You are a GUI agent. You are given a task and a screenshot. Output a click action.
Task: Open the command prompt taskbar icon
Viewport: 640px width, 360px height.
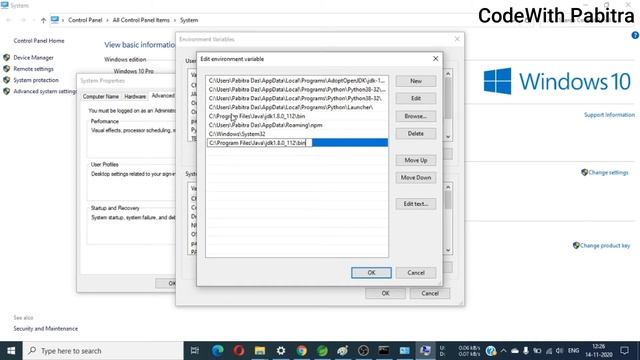click(x=384, y=351)
